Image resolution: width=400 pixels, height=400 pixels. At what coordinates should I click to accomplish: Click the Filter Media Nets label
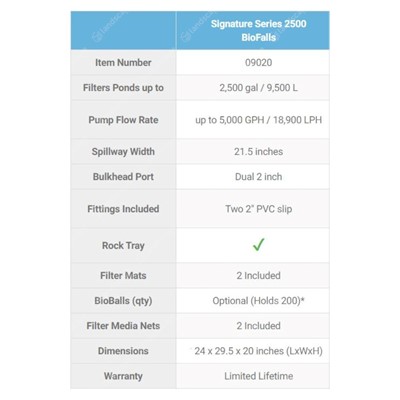pyautogui.click(x=123, y=326)
